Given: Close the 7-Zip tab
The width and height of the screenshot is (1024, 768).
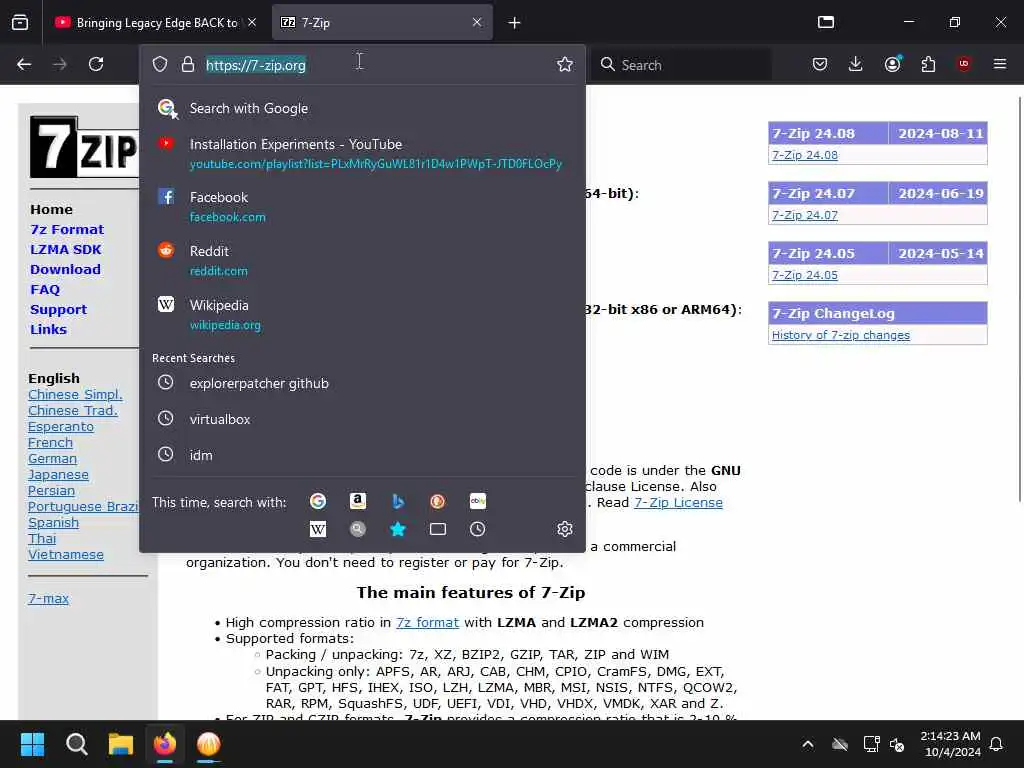Looking at the screenshot, I should (x=477, y=22).
